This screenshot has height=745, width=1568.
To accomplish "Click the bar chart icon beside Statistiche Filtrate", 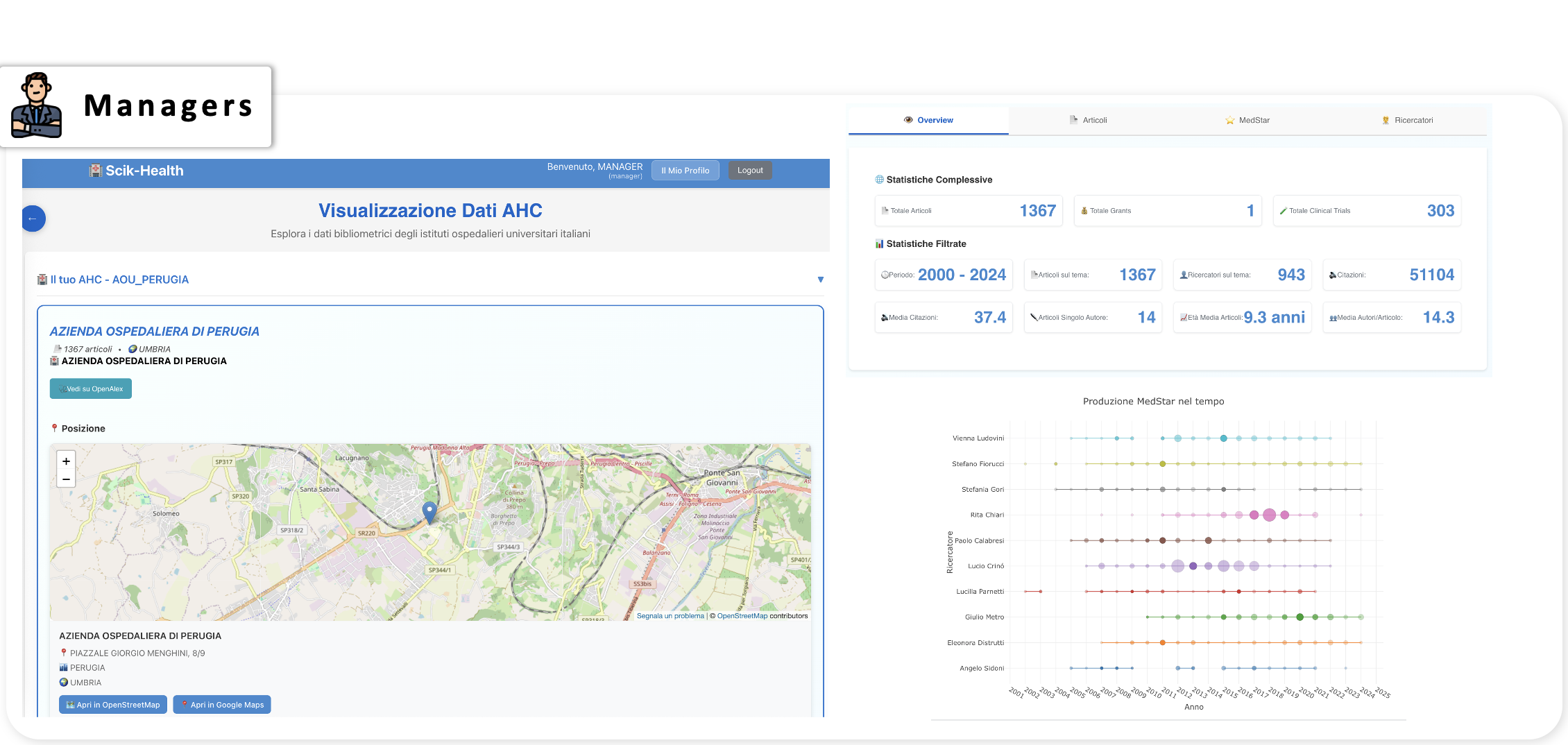I will coord(879,244).
